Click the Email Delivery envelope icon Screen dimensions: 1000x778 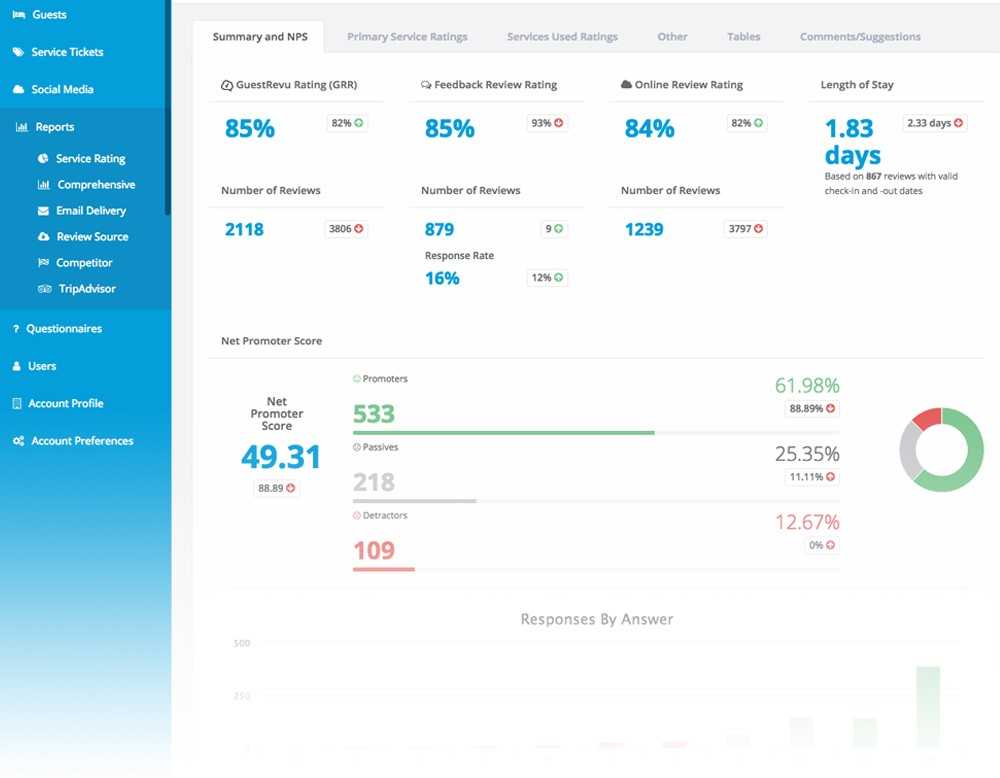pyautogui.click(x=43, y=211)
